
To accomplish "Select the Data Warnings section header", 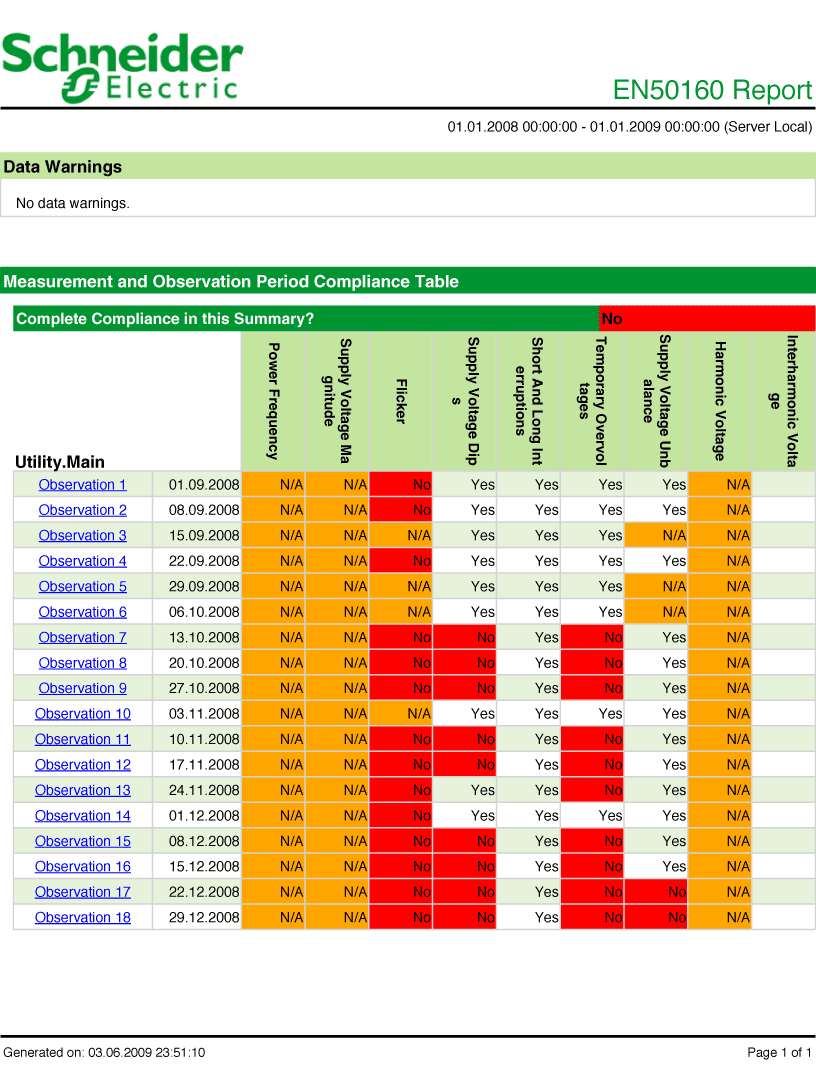I will [408, 167].
